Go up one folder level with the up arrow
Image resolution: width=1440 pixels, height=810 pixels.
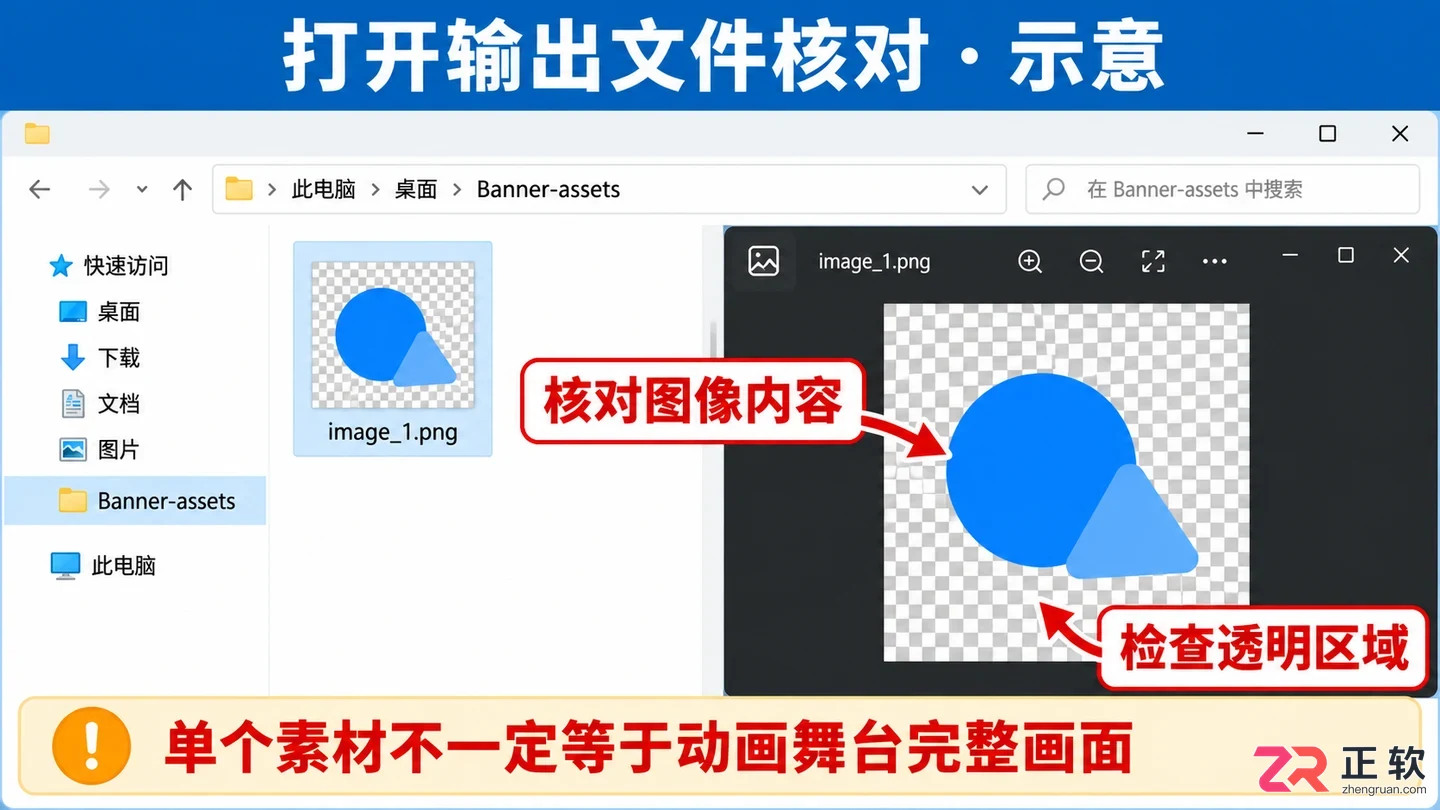pos(182,189)
